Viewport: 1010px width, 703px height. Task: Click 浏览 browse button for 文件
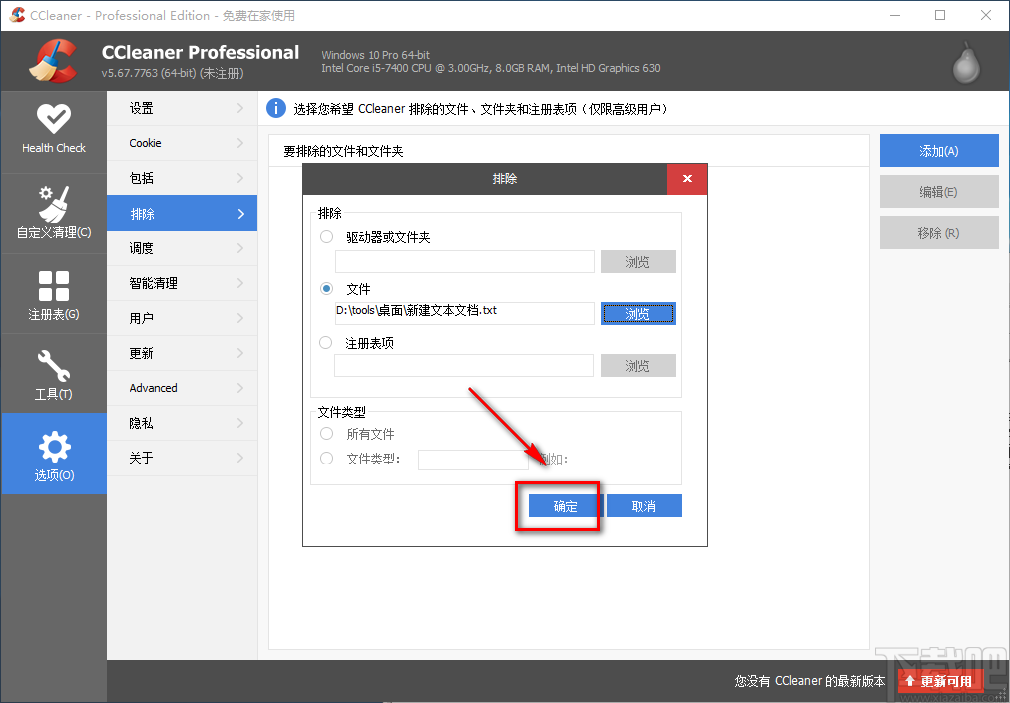click(638, 314)
